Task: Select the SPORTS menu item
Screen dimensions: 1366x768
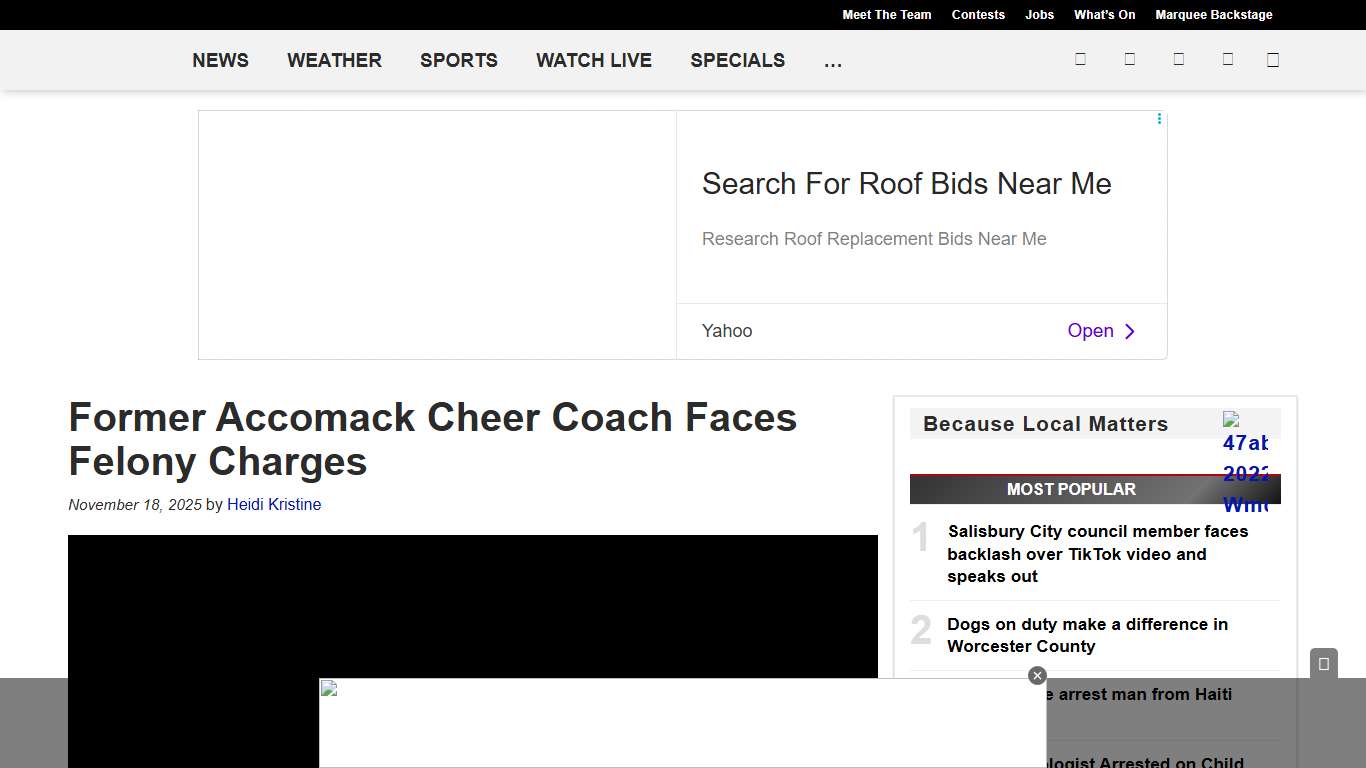Action: click(x=459, y=60)
